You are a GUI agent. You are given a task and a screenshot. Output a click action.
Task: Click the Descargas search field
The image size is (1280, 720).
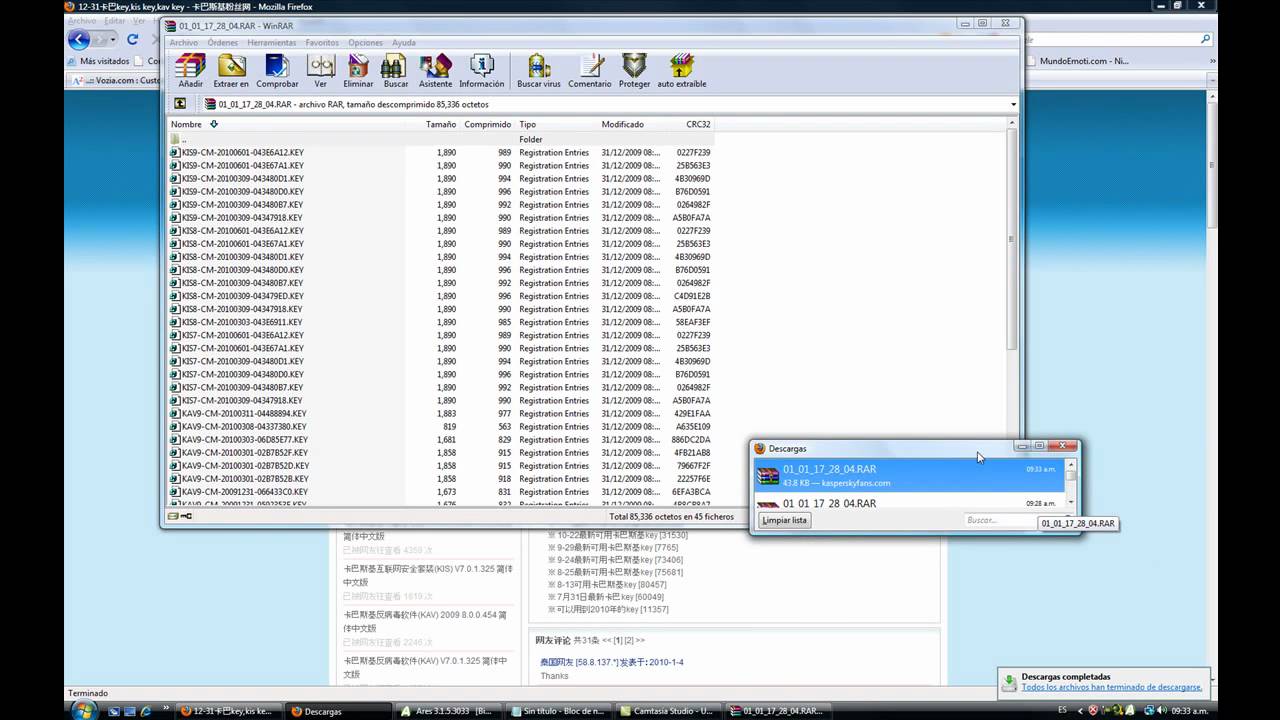tap(1000, 520)
